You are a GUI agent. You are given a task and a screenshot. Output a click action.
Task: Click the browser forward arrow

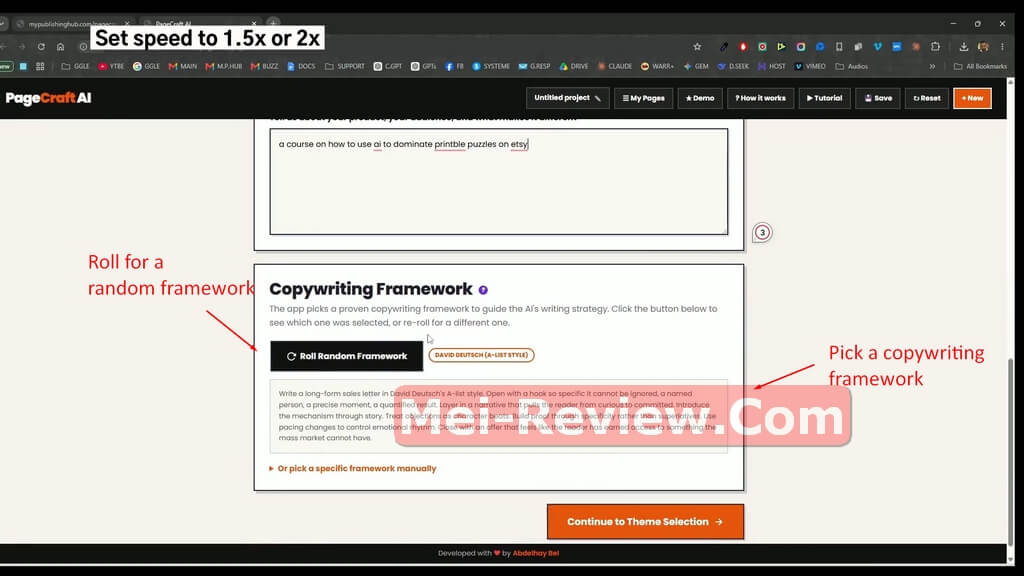point(22,46)
